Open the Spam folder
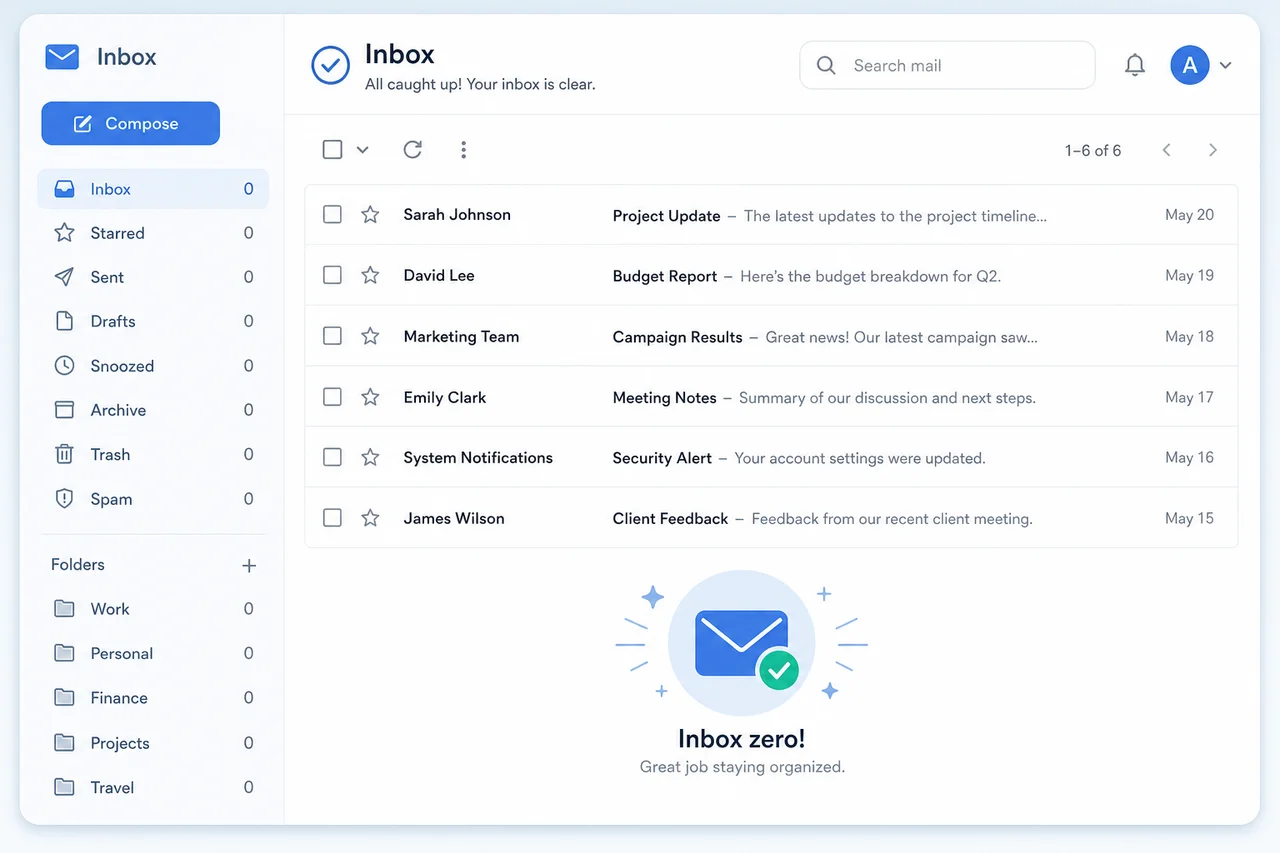 pos(153,499)
